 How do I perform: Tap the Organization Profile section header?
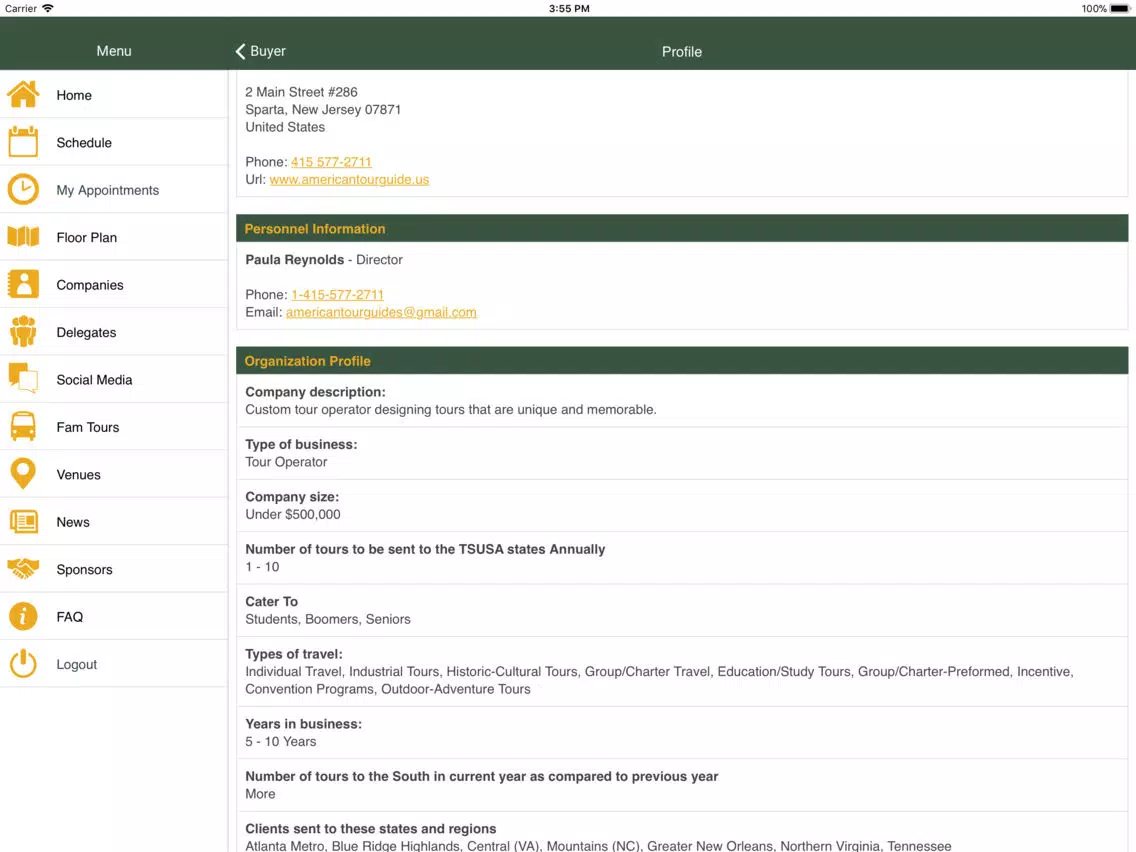pyautogui.click(x=682, y=360)
